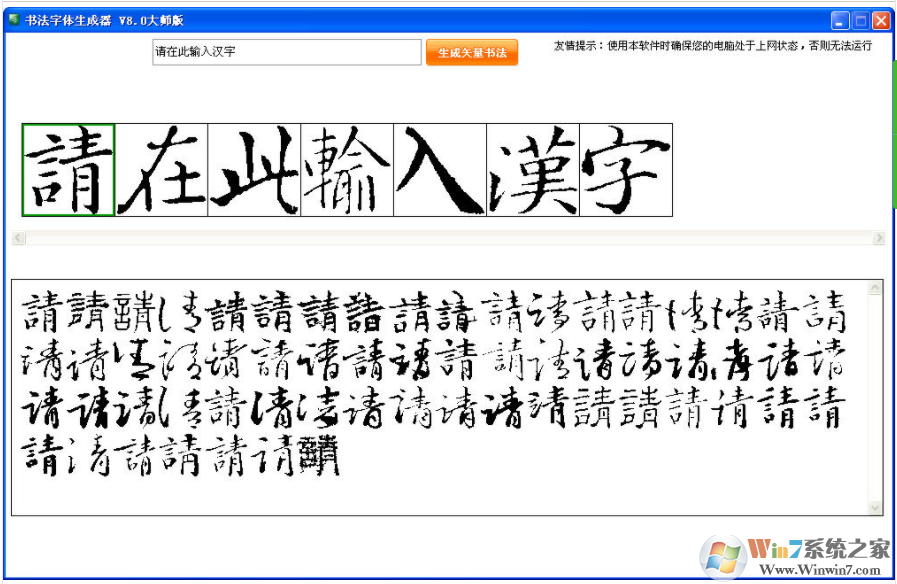897x584 pixels.
Task: Click the 生成矢量书法 generate button
Action: 471,52
